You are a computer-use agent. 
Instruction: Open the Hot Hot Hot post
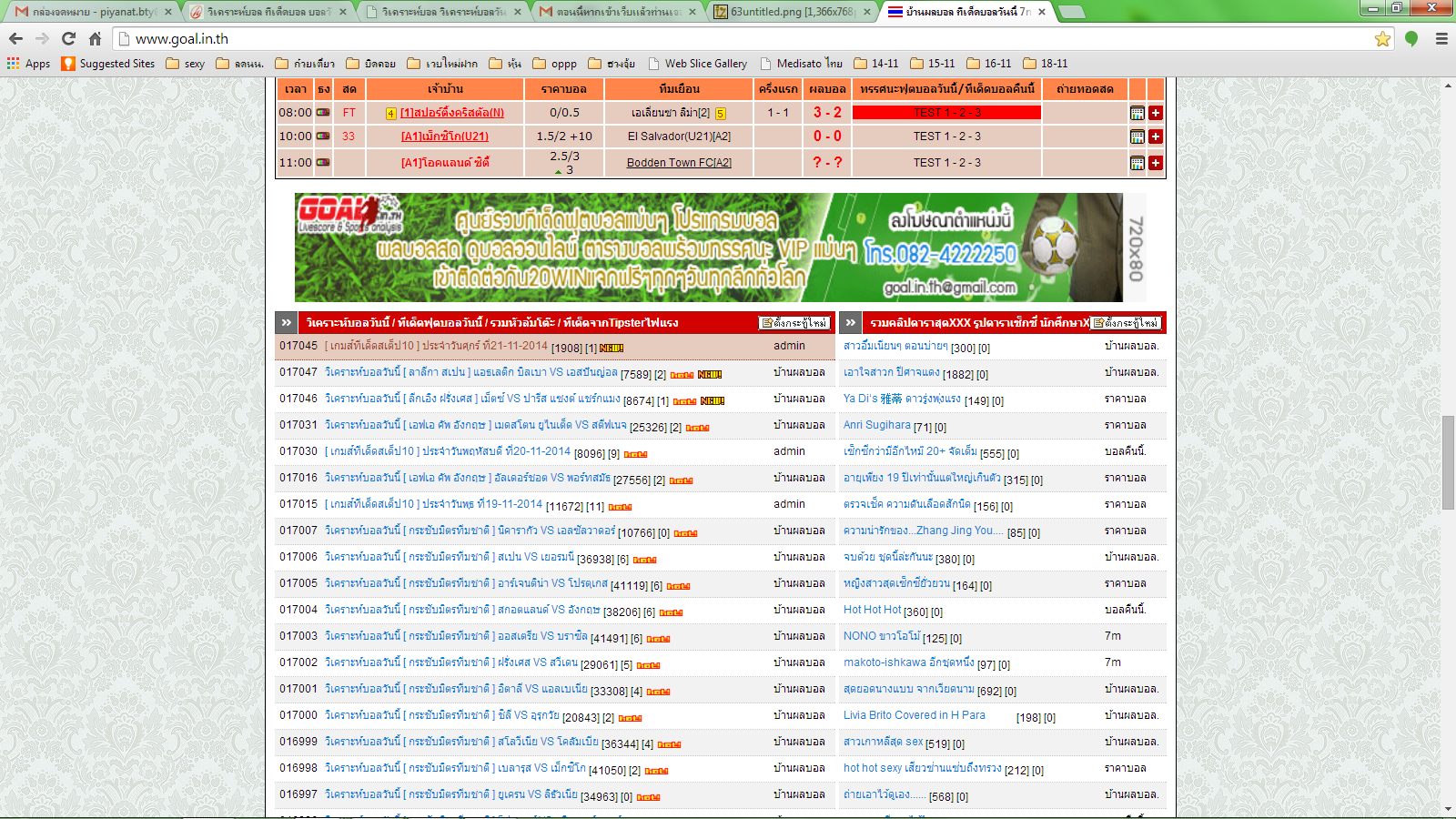click(x=872, y=610)
